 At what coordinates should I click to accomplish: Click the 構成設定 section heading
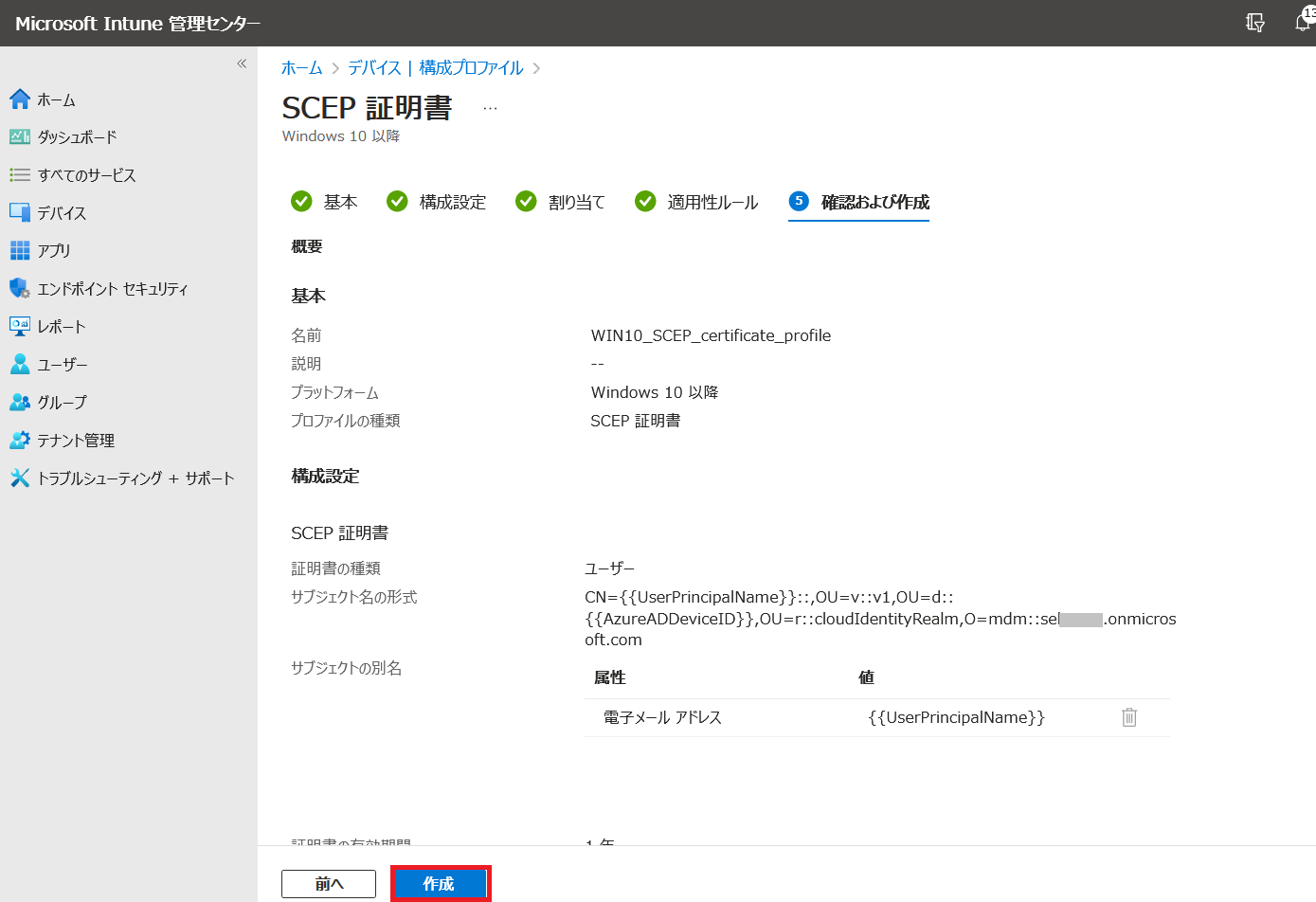pyautogui.click(x=325, y=476)
